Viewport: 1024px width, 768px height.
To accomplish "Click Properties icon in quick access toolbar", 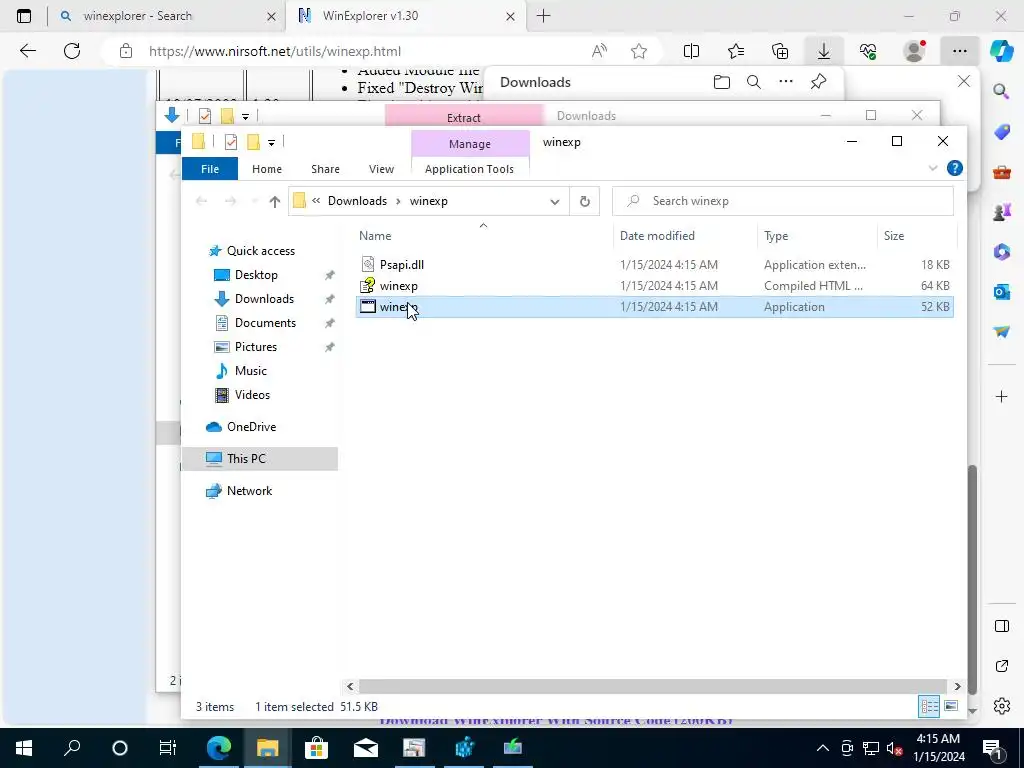I will click(231, 142).
